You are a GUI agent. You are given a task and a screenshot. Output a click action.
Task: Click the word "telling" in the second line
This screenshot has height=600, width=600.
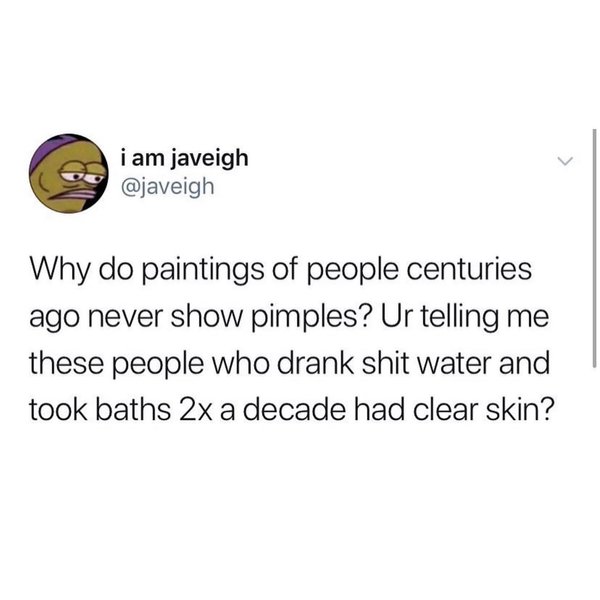tap(461, 318)
